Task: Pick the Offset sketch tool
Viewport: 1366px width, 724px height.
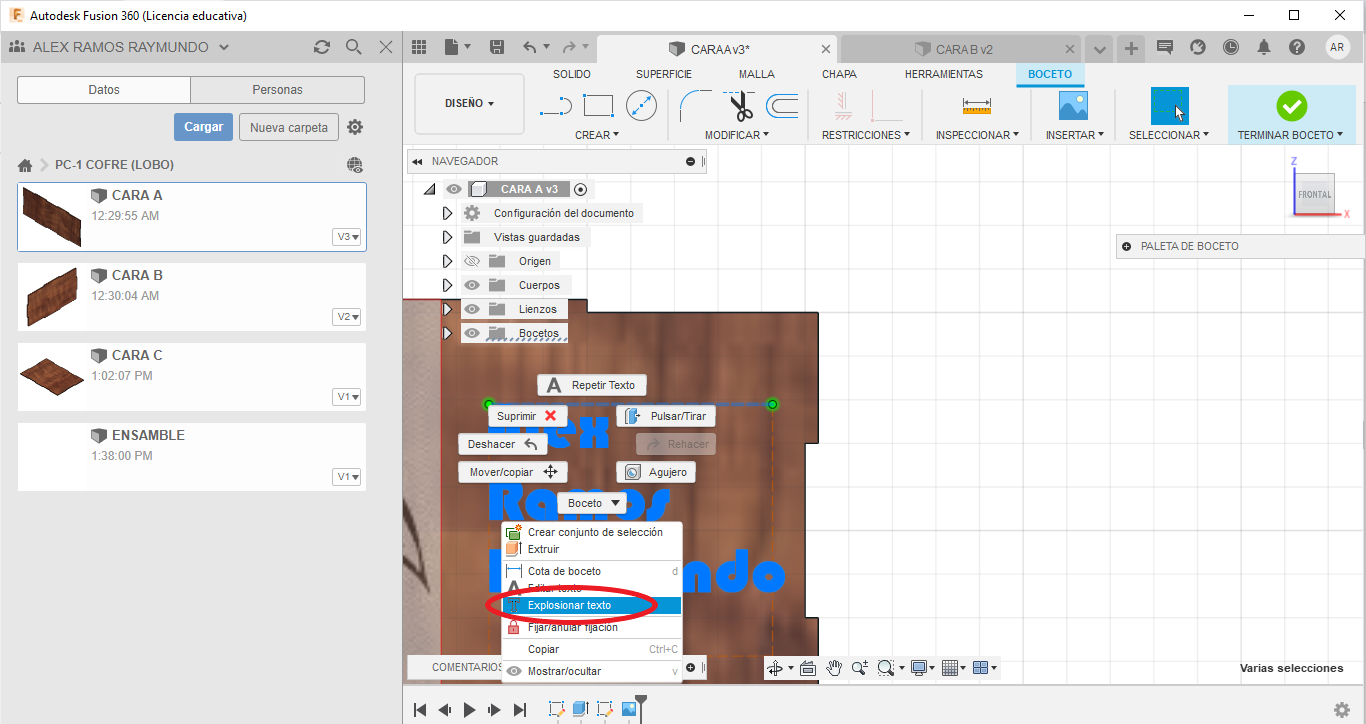Action: pyautogui.click(x=782, y=105)
